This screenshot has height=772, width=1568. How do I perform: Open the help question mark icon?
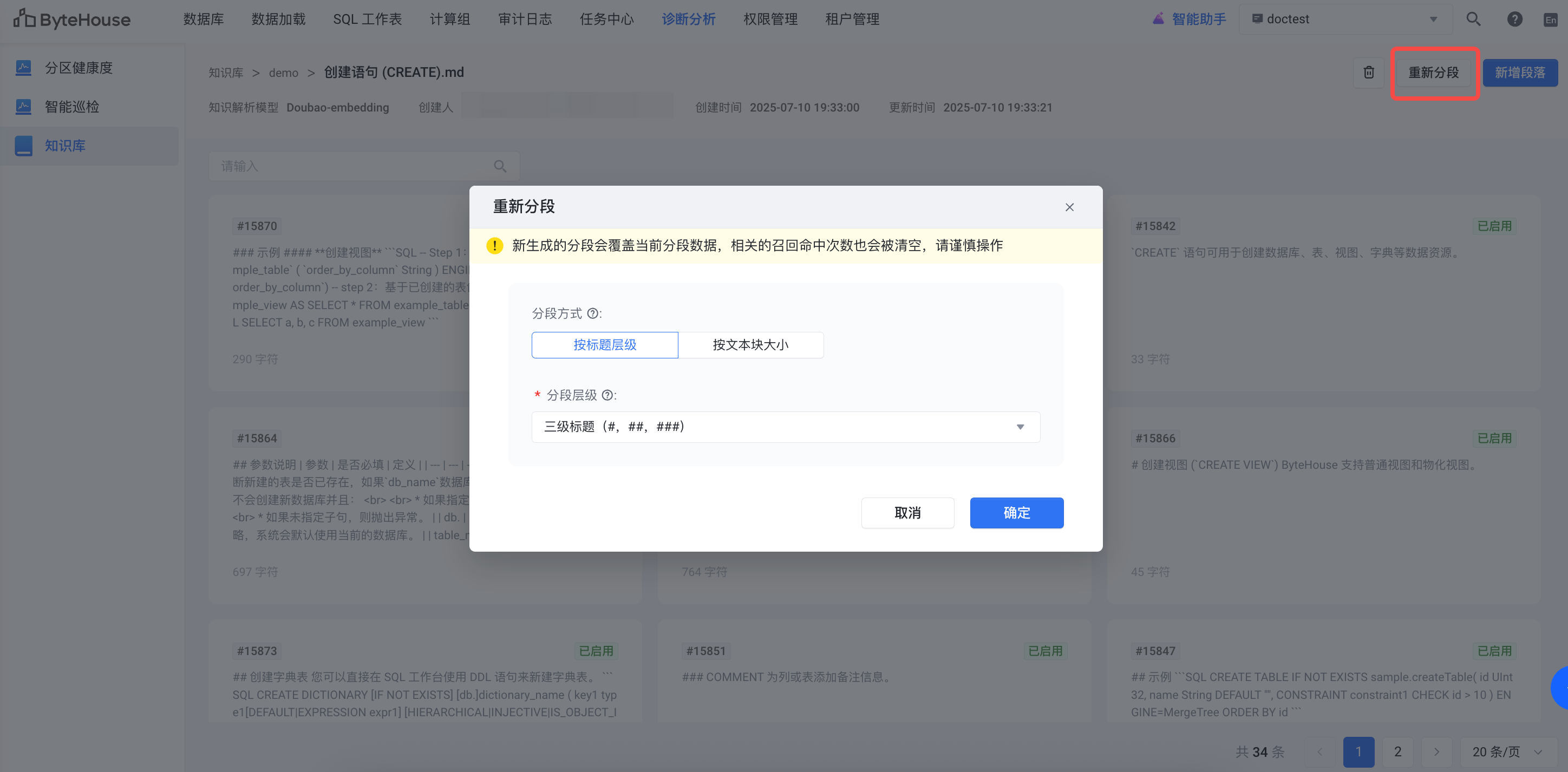click(1514, 19)
